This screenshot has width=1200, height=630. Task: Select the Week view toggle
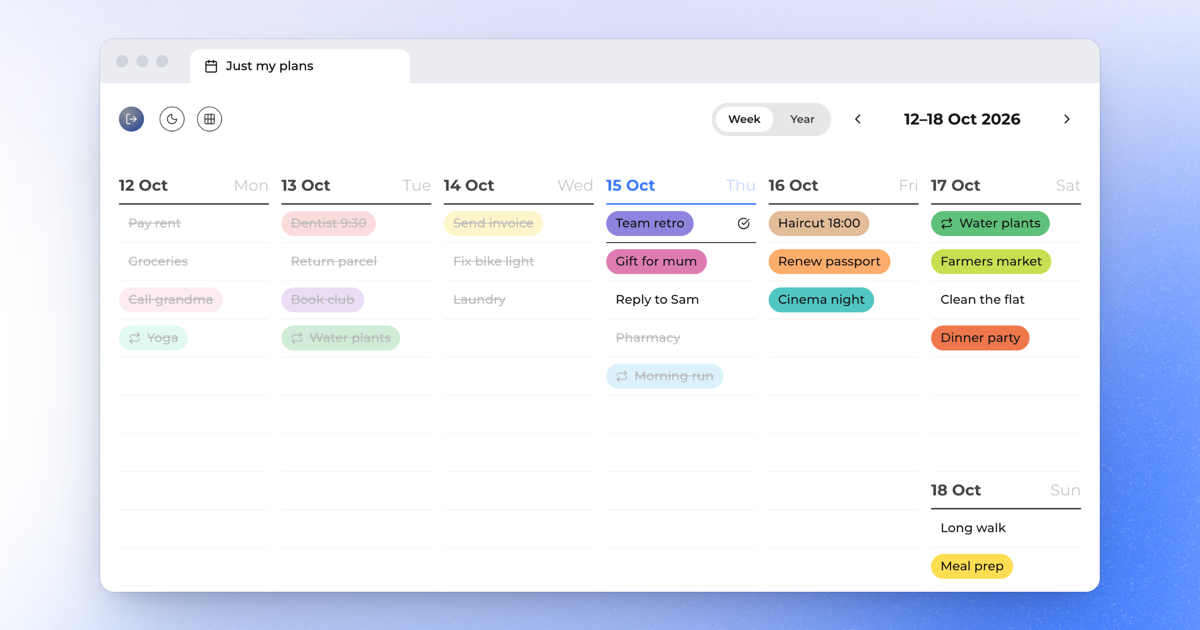point(744,119)
